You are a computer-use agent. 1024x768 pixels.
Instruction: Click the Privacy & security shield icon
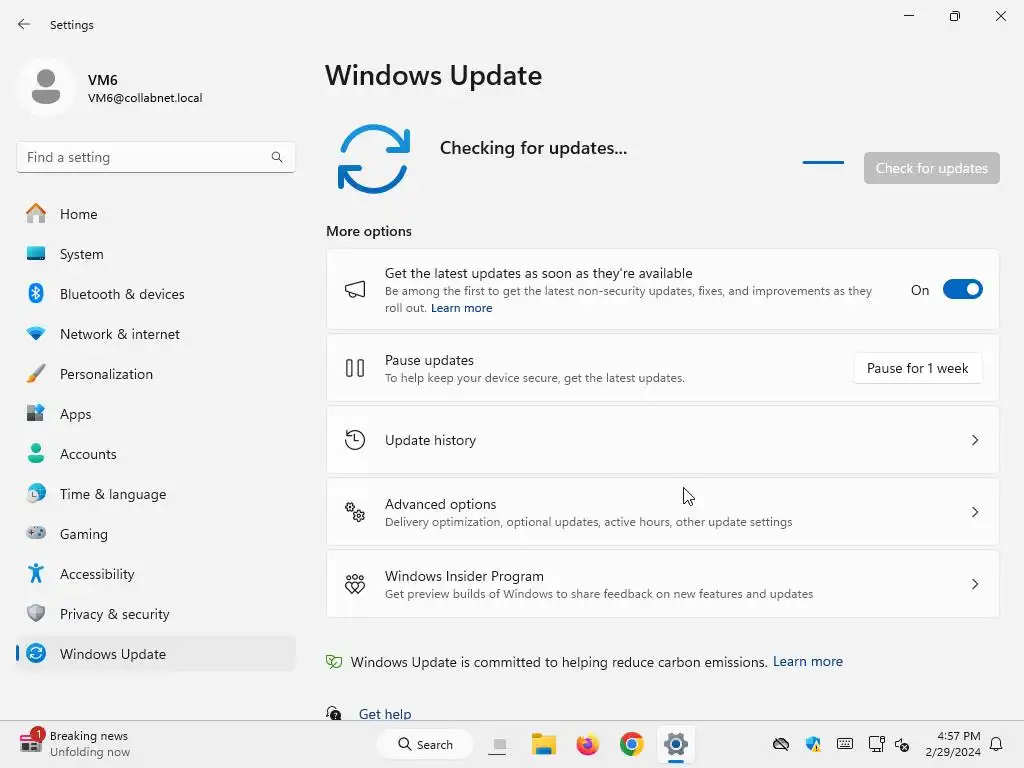point(36,613)
